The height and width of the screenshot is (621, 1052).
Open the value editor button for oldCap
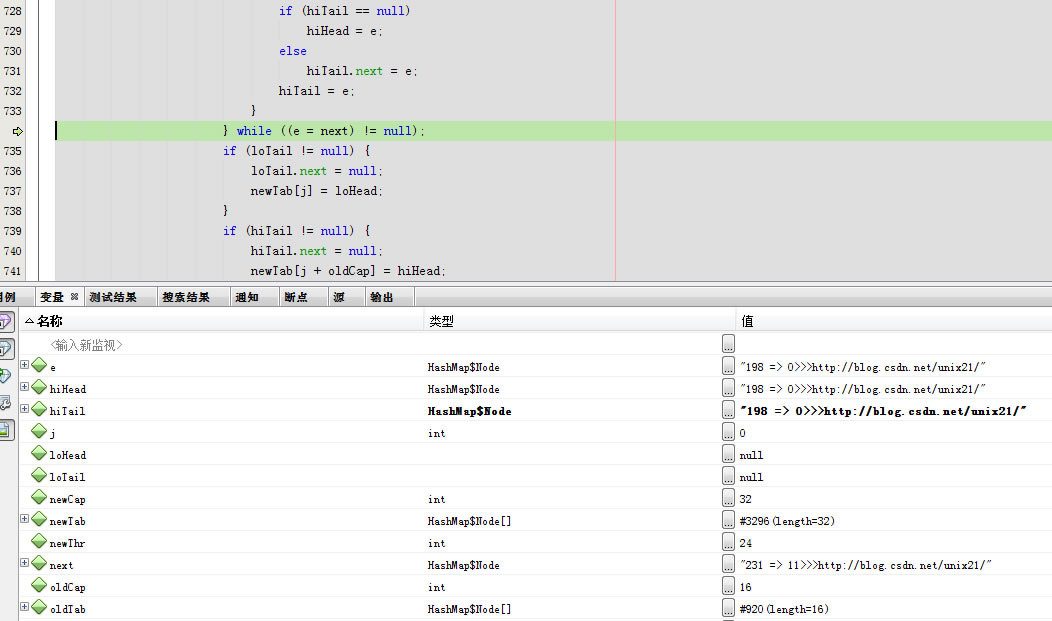729,585
